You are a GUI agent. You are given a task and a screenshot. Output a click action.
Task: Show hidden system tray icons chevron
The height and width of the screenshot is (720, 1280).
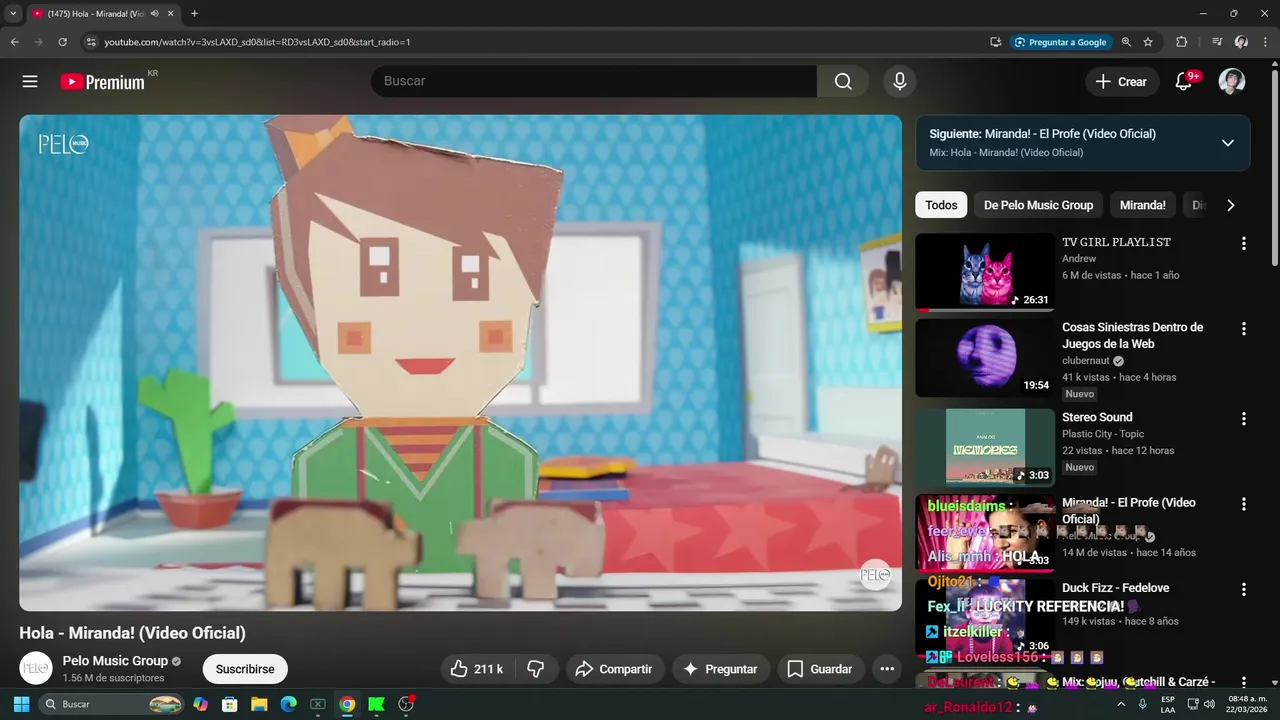(1121, 704)
